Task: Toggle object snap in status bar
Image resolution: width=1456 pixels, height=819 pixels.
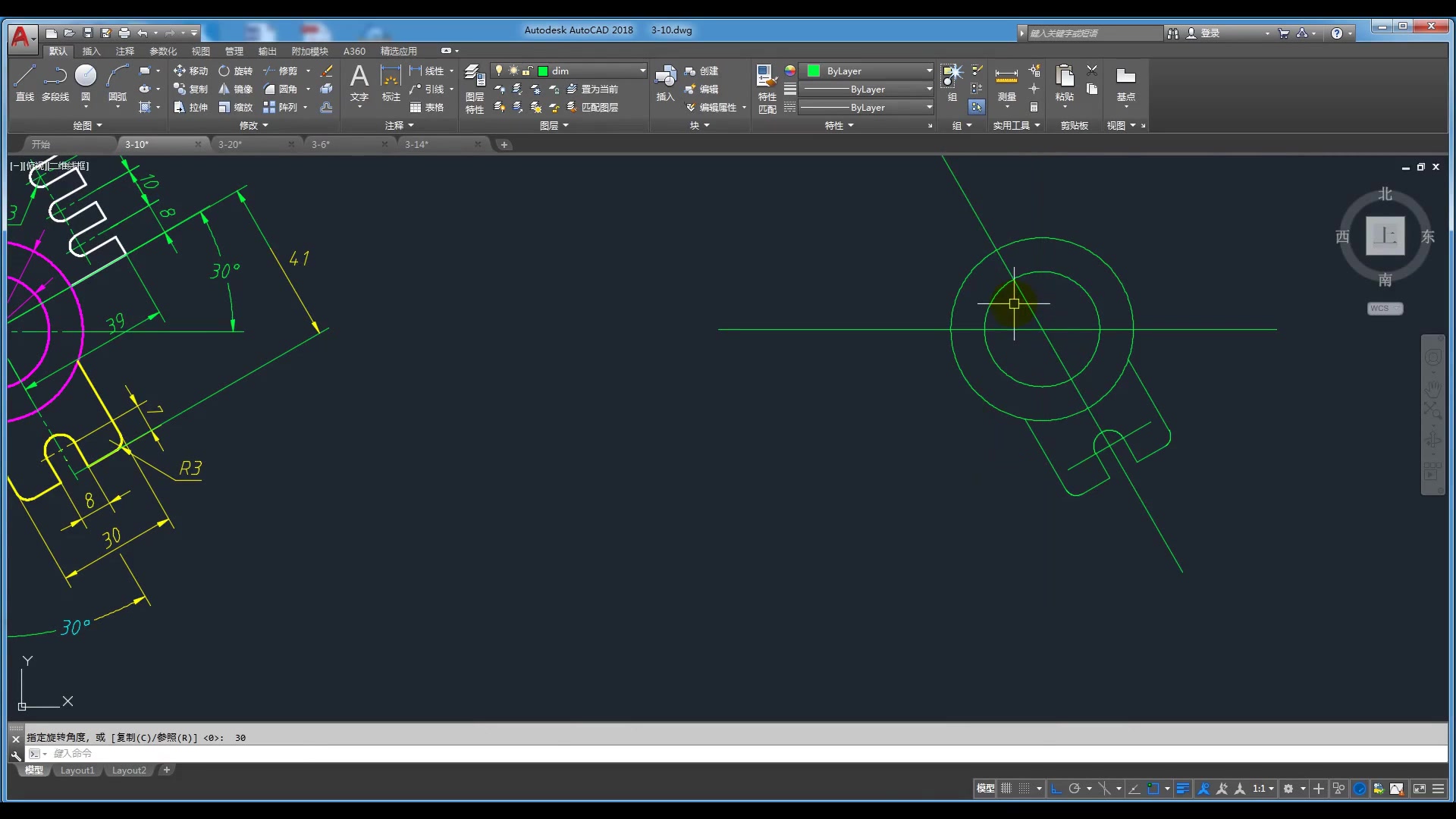Action: pos(1153,789)
